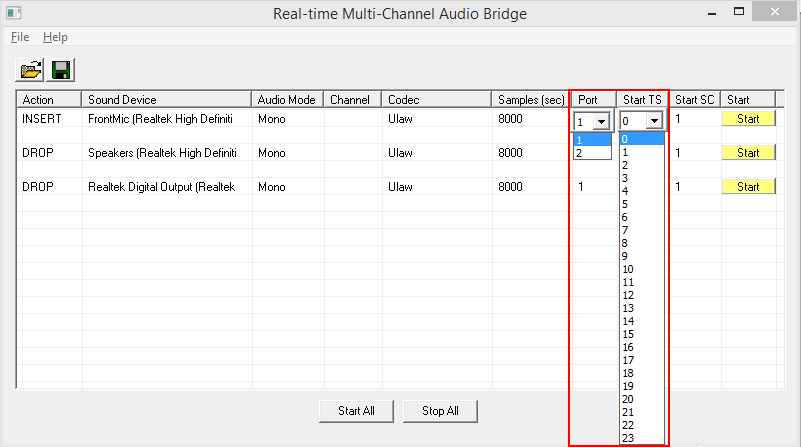
Task: Click the application icon in title bar
Action: 14,13
